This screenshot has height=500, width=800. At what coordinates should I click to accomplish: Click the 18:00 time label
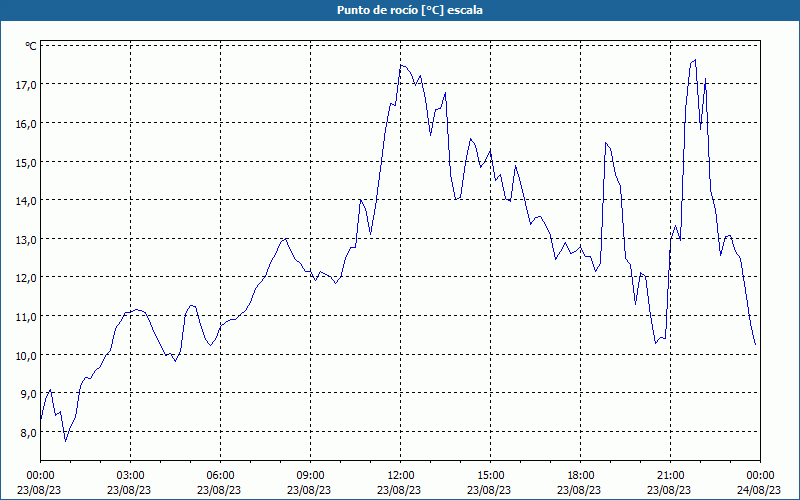(x=581, y=476)
